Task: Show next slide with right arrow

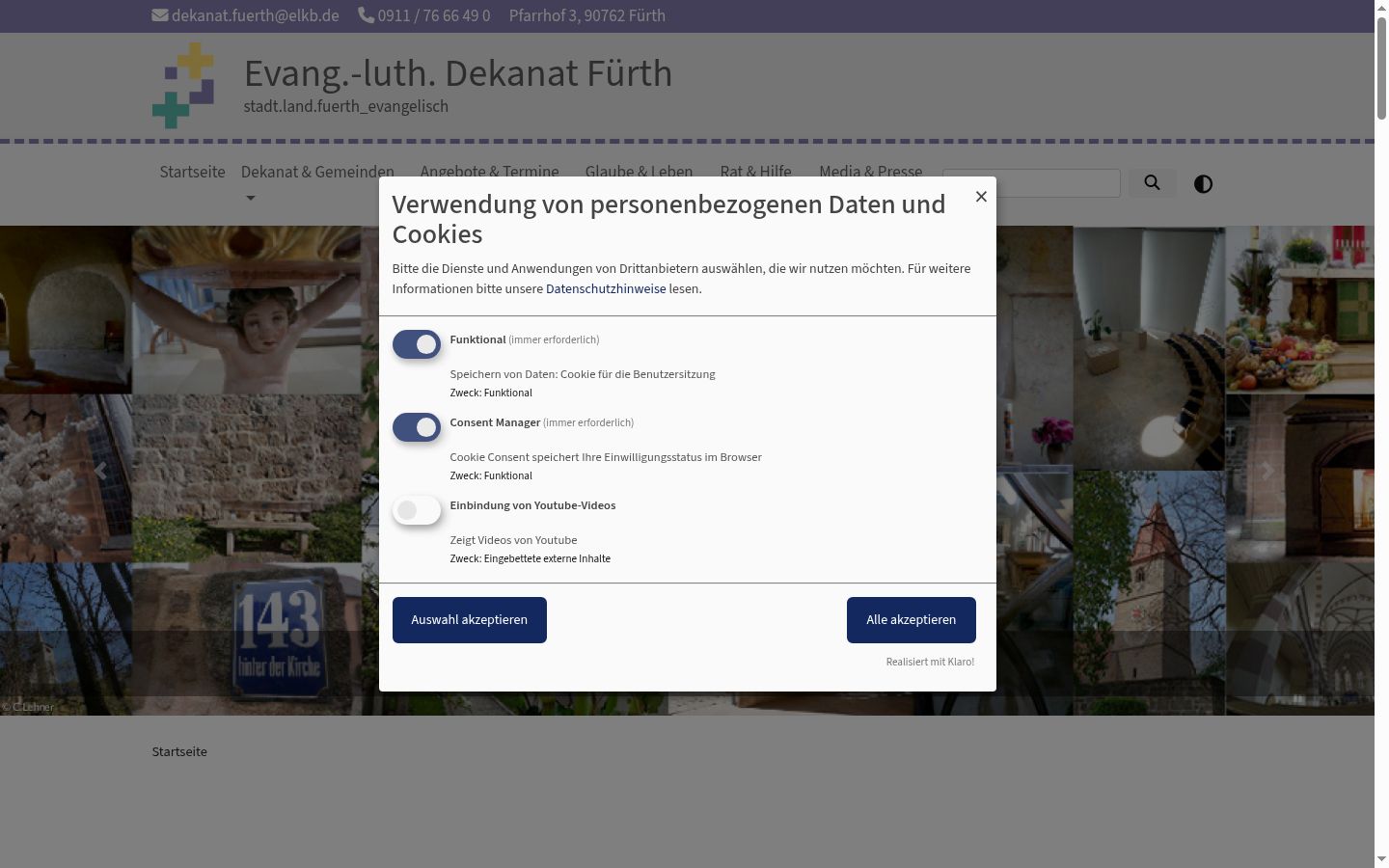Action: (x=1268, y=471)
